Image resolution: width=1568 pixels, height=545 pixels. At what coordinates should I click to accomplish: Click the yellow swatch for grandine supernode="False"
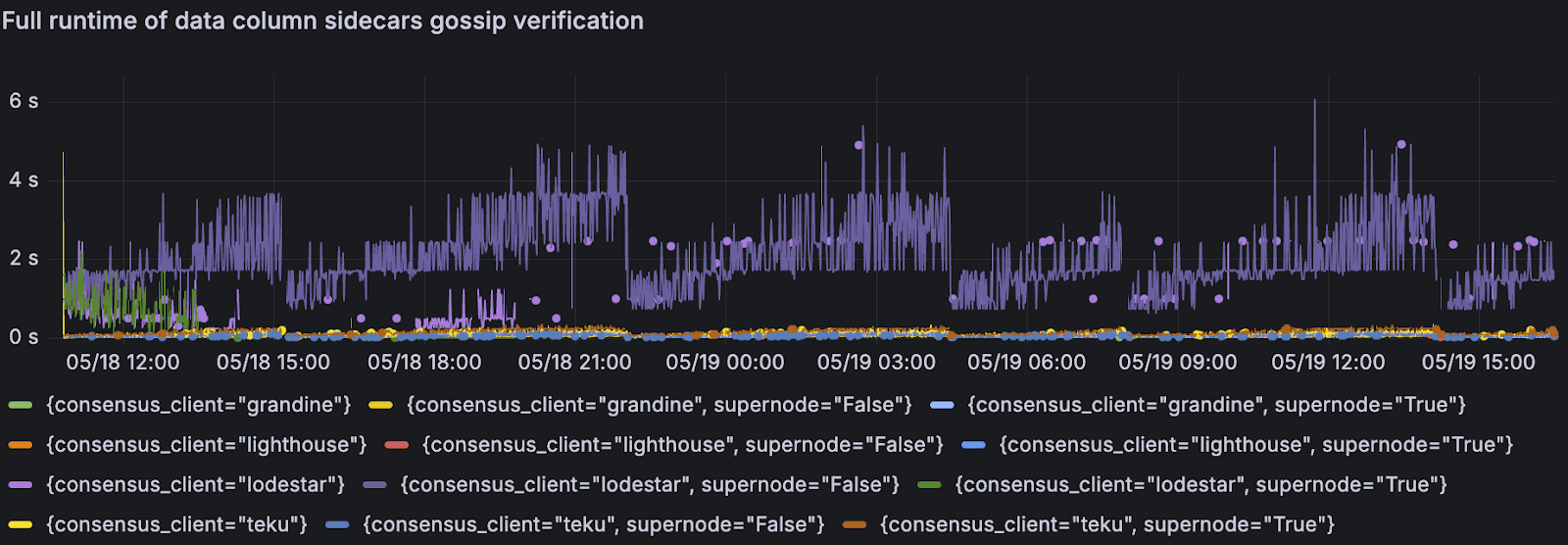(380, 405)
